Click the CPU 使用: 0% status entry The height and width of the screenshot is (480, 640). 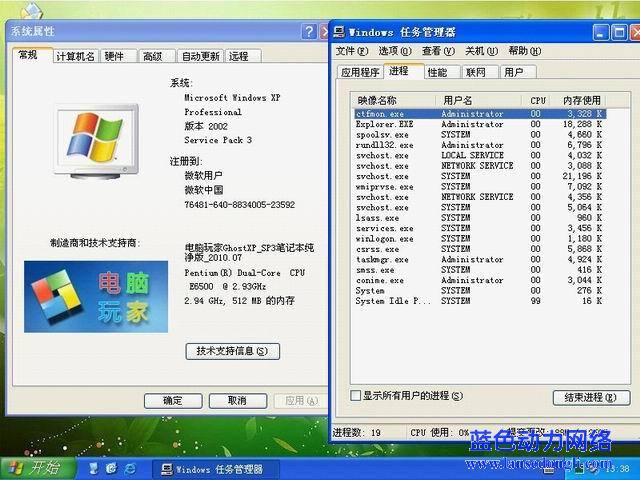click(440, 433)
